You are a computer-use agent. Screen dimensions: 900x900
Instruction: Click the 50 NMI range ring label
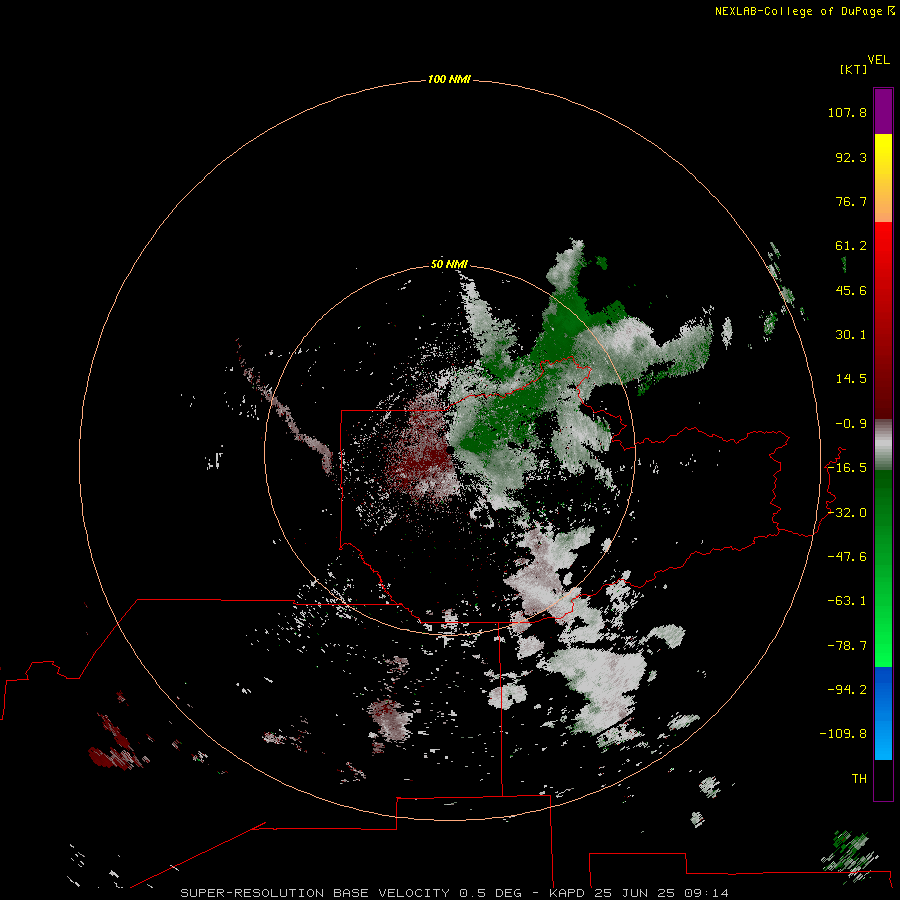coord(449,264)
